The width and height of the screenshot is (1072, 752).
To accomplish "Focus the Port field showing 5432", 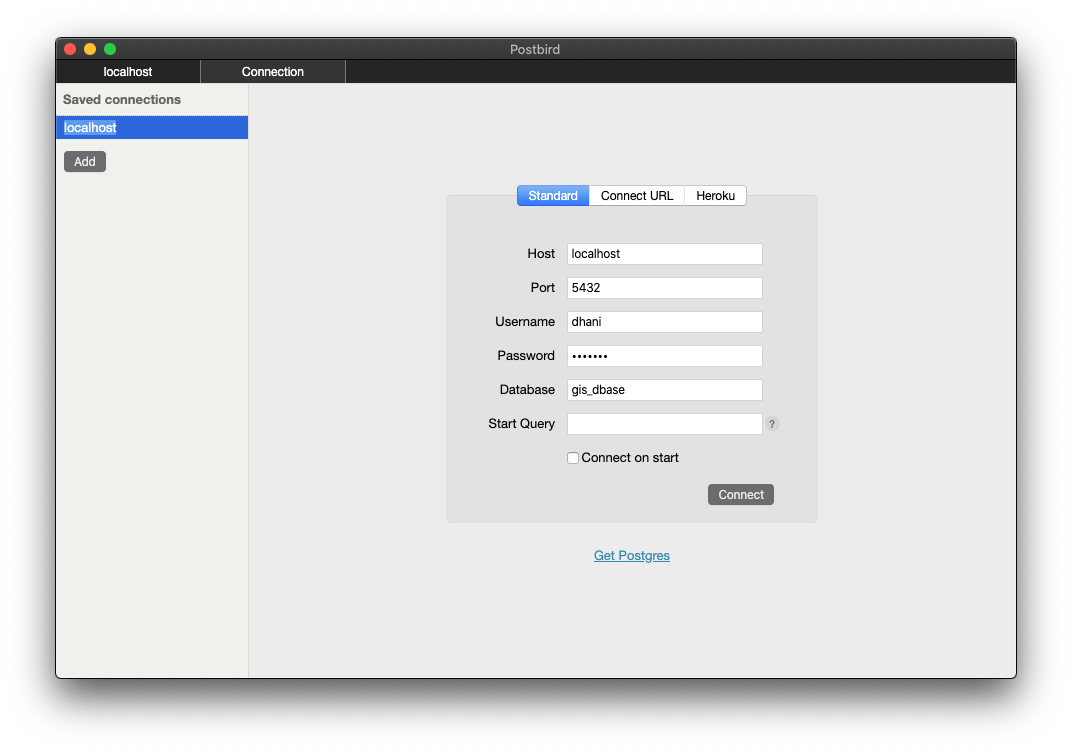I will [664, 288].
